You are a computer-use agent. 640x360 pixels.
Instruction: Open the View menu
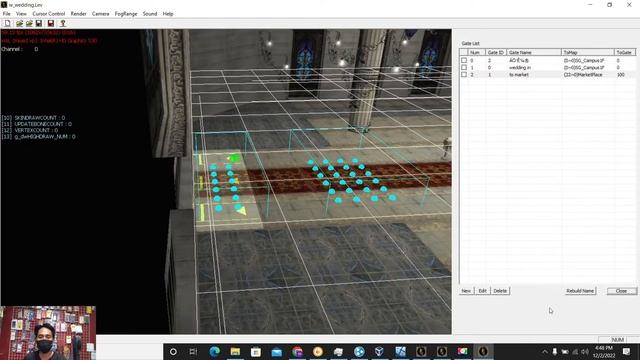[21, 14]
